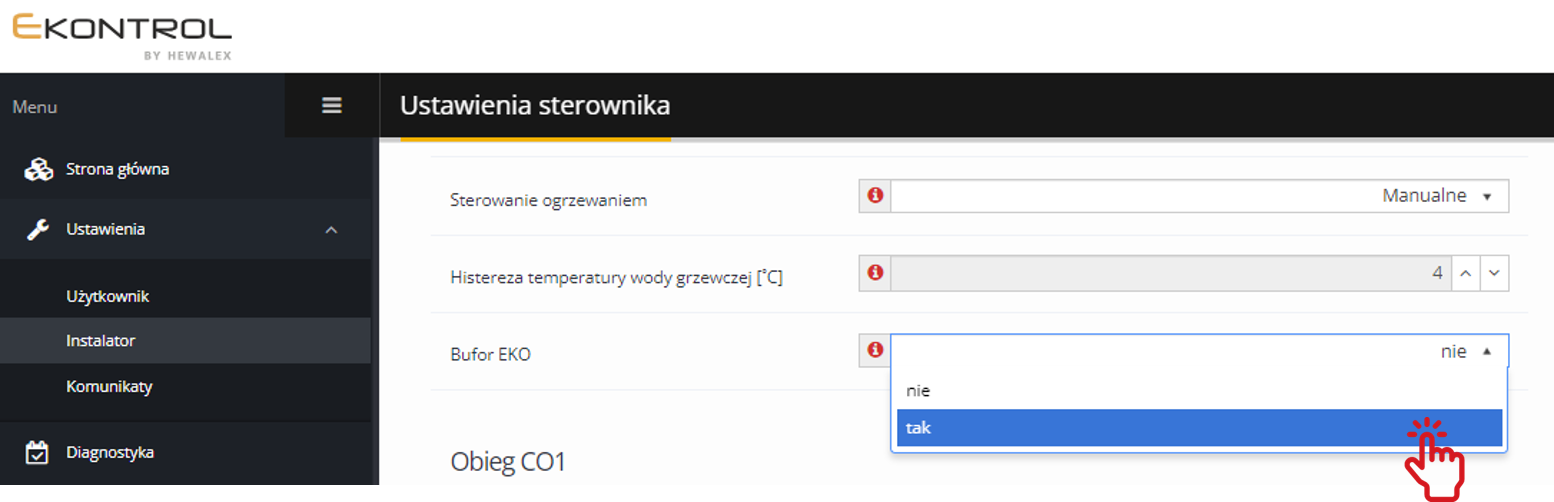Screen dimensions: 1554x502
Task: Open the Sterowanie ogrzewaniem Manualne dropdown
Action: (x=1198, y=196)
